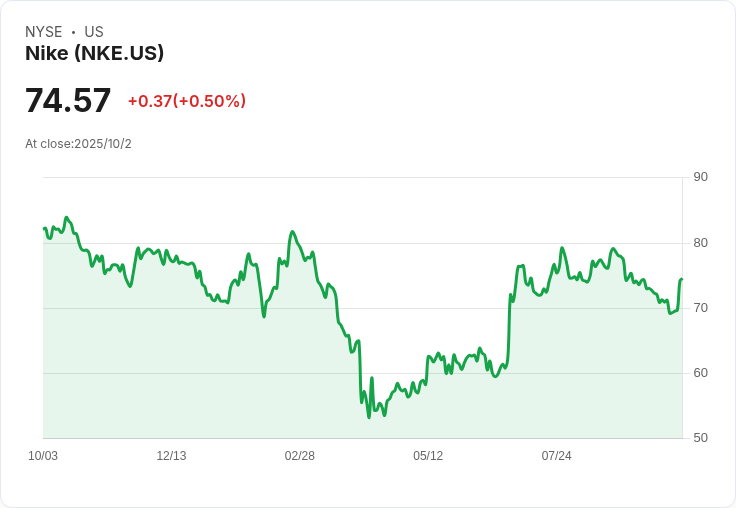
Task: Click the 74.57 closing price
Action: [x=68, y=101]
